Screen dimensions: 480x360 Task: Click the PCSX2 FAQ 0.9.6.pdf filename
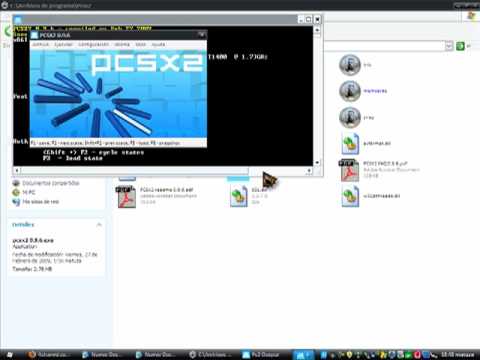(x=385, y=163)
